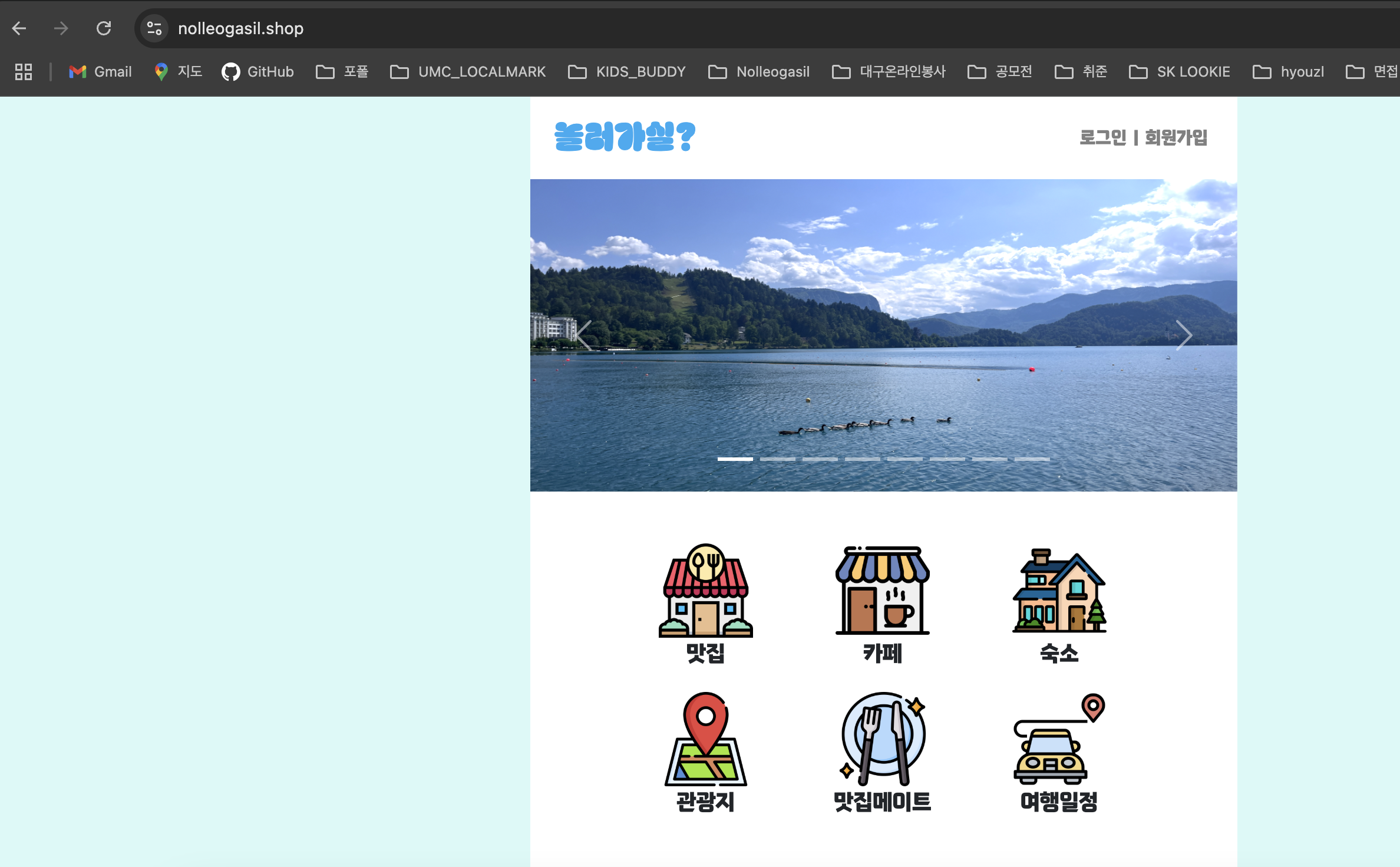This screenshot has height=867, width=1400.
Task: Open the site information icon in address bar
Action: click(x=154, y=28)
